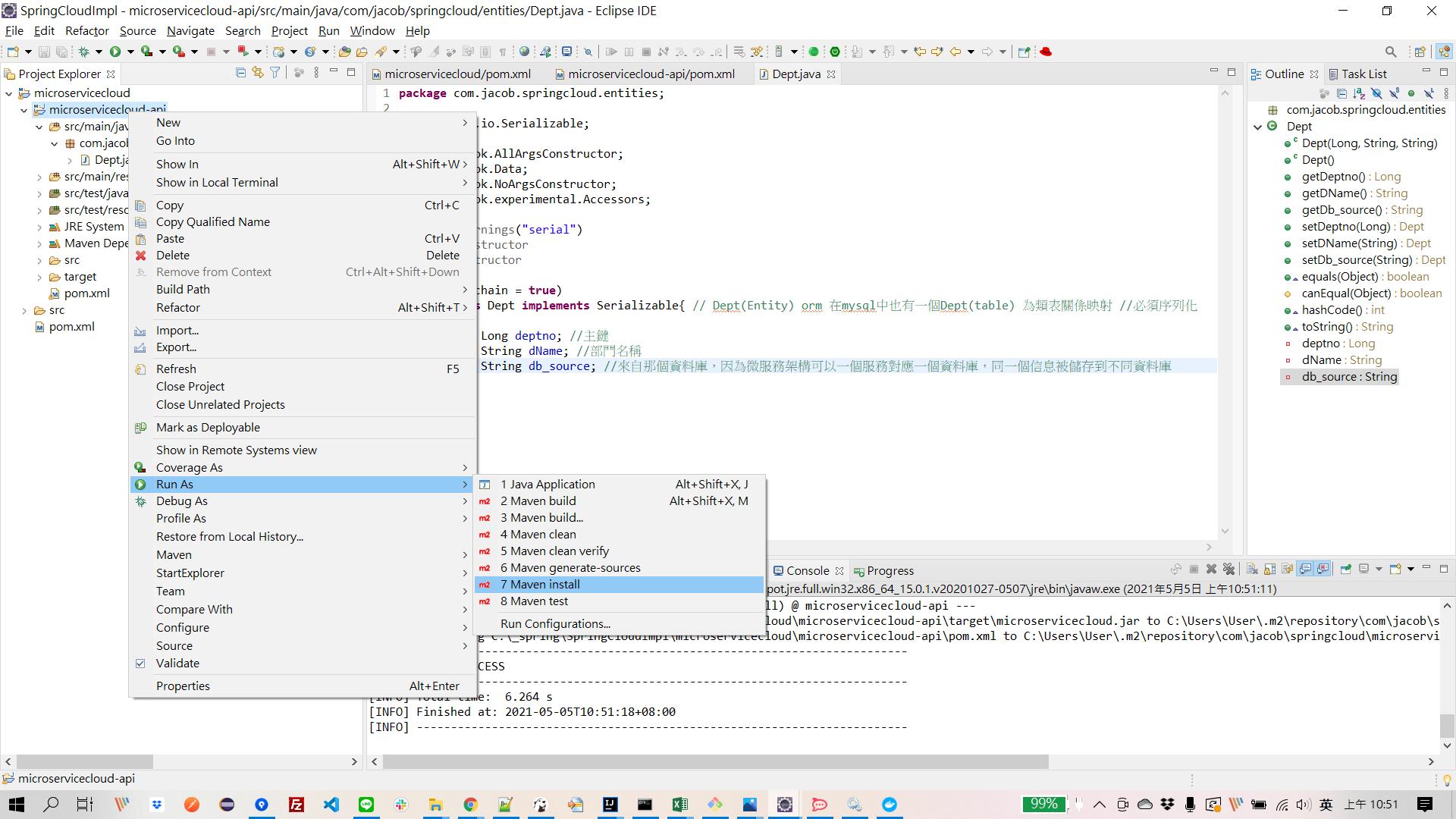The height and width of the screenshot is (819, 1456).
Task: Switch to the Progress view tab
Action: pyautogui.click(x=883, y=570)
